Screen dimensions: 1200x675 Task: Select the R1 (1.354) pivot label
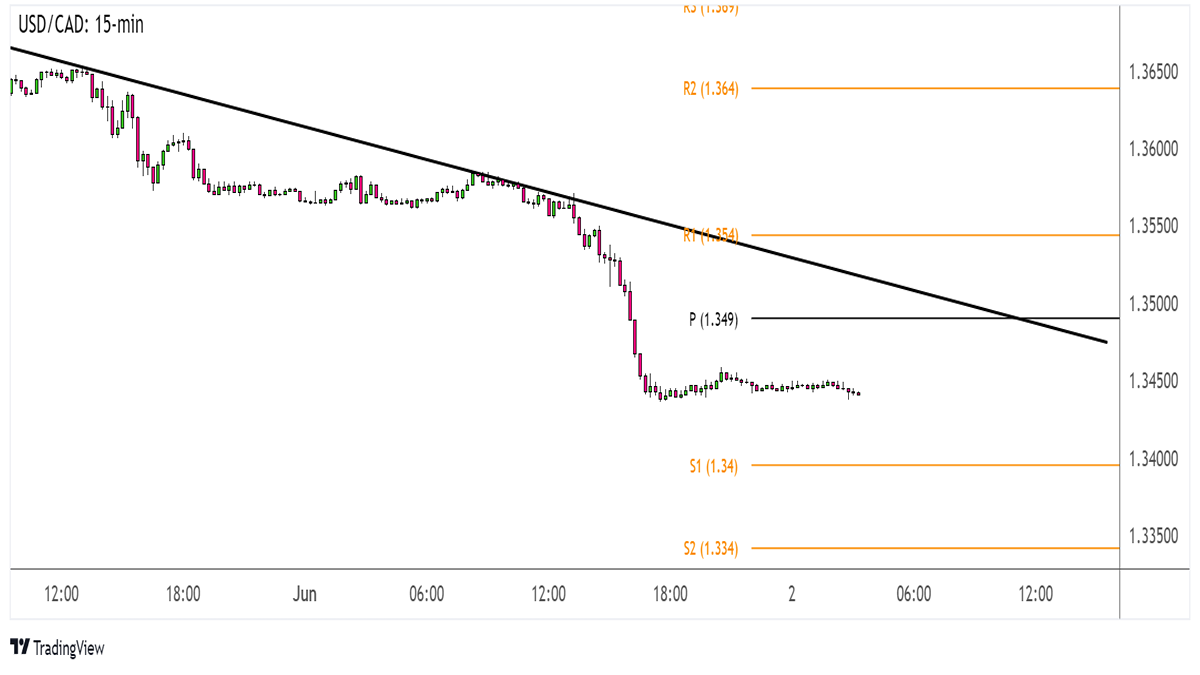point(710,235)
